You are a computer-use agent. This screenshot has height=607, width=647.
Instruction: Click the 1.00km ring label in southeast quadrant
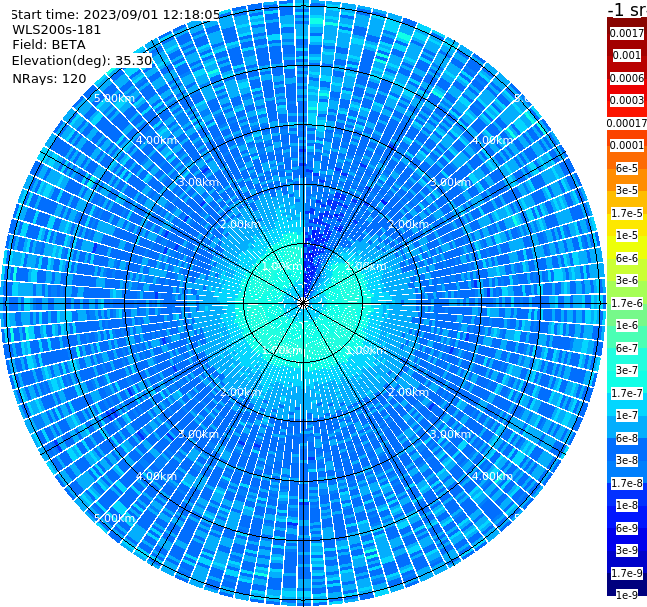click(x=366, y=350)
